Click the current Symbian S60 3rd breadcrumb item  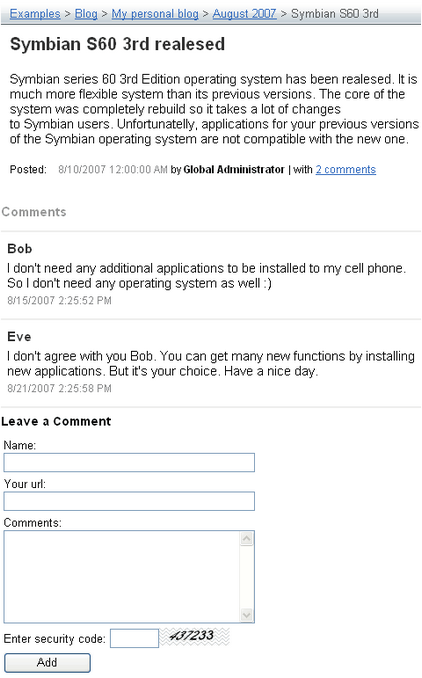click(x=335, y=14)
